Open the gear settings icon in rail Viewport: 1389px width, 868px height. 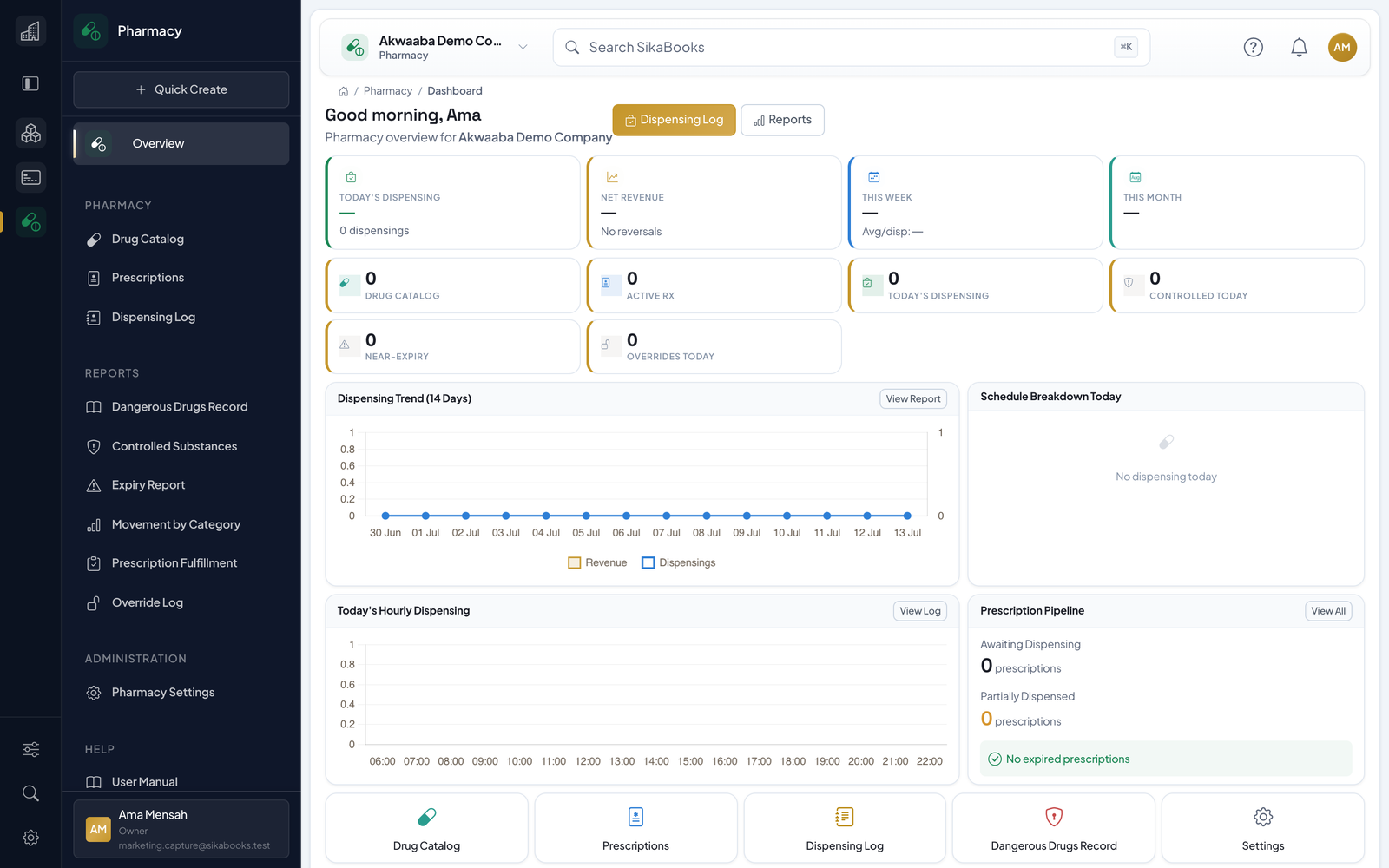pos(30,838)
